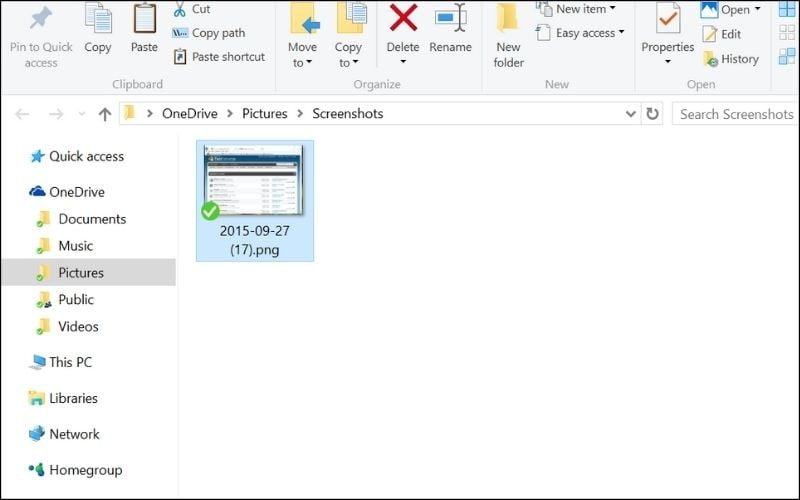Click the red Delete X icon
Viewport: 800px width, 500px height.
404,17
